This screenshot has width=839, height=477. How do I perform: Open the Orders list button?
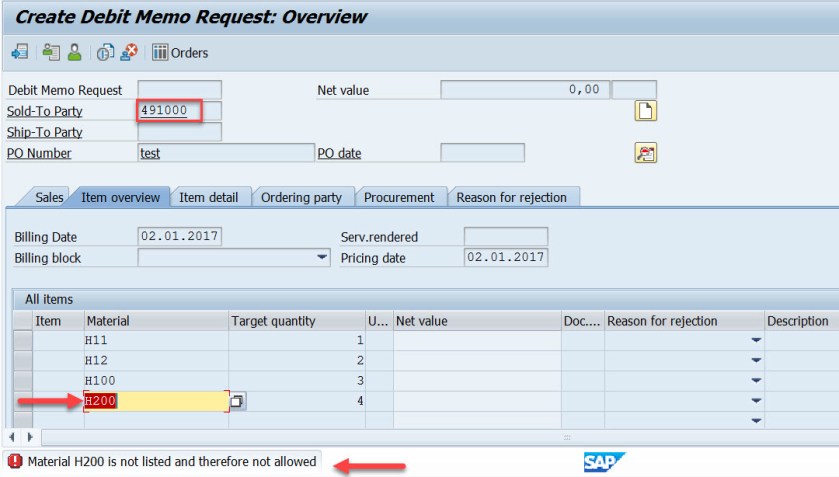180,52
